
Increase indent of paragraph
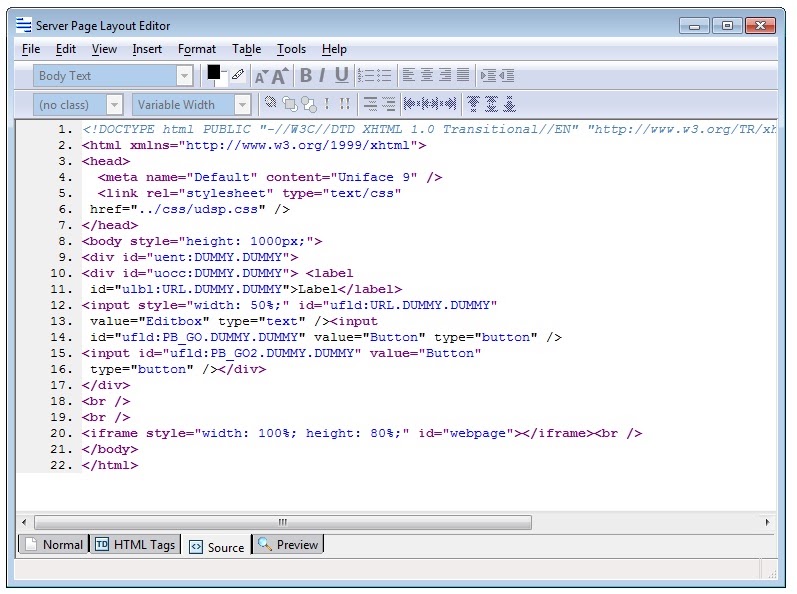(488, 76)
